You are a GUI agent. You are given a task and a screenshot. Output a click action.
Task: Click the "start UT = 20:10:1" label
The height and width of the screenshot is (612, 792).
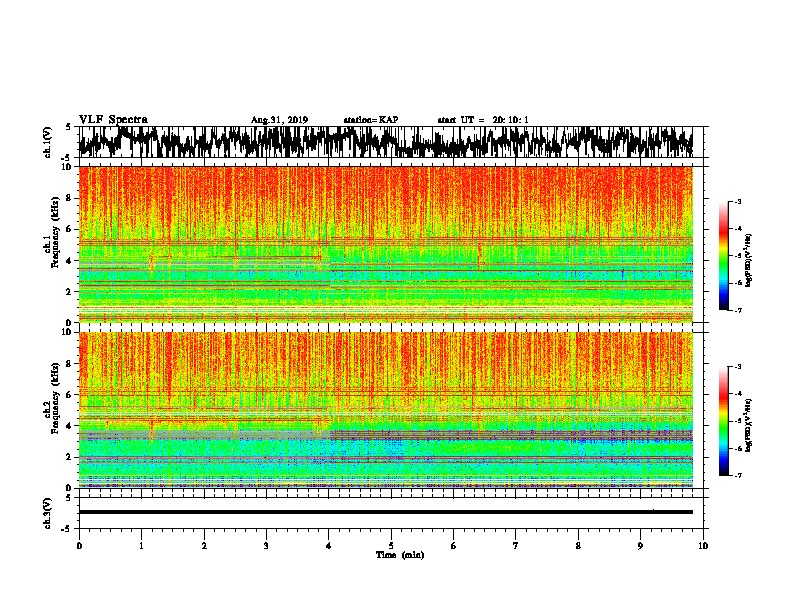483,120
